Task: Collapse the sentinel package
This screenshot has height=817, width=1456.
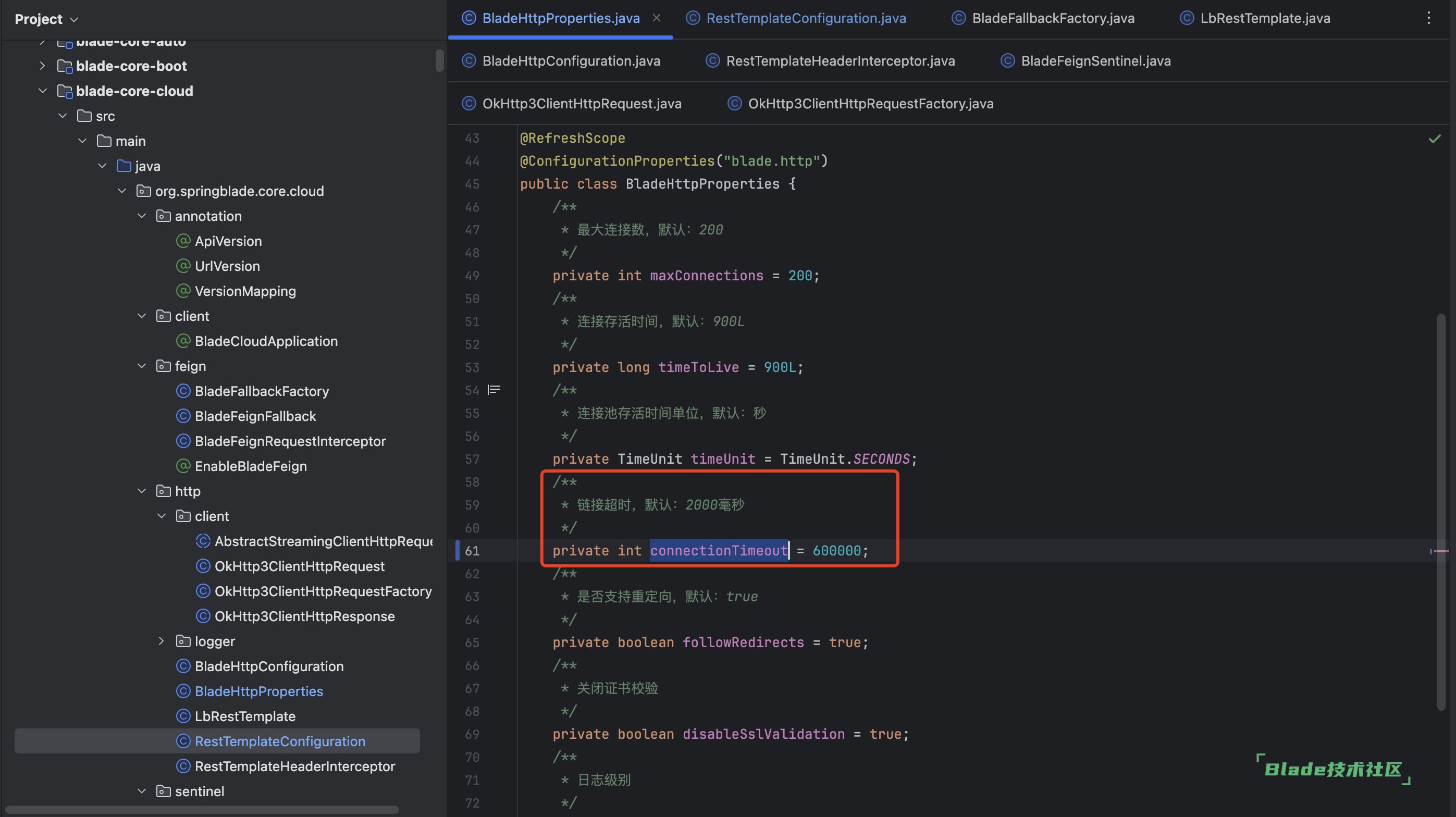Action: pos(142,791)
